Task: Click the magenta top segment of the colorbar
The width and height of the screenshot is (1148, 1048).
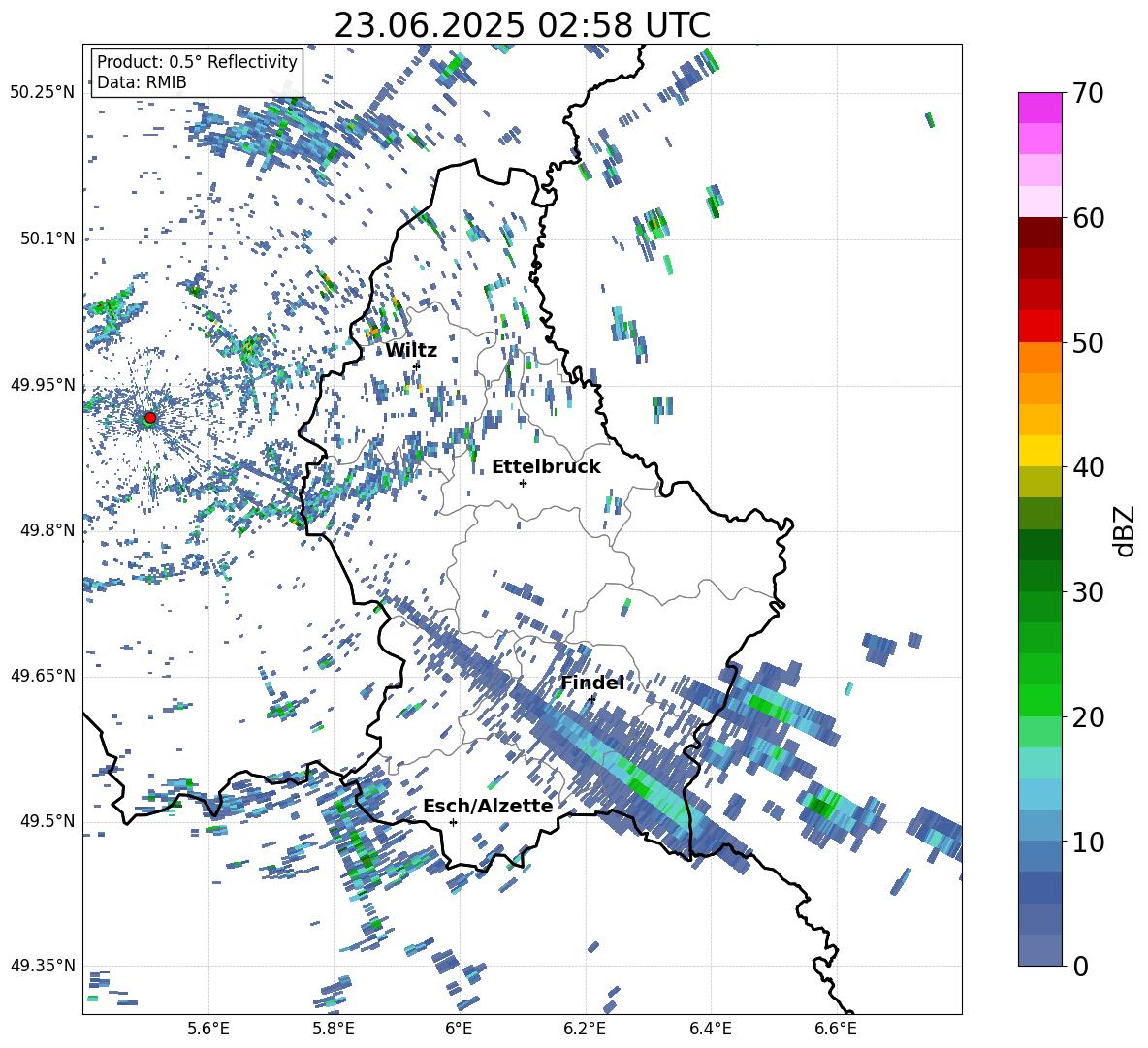Action: point(1039,108)
